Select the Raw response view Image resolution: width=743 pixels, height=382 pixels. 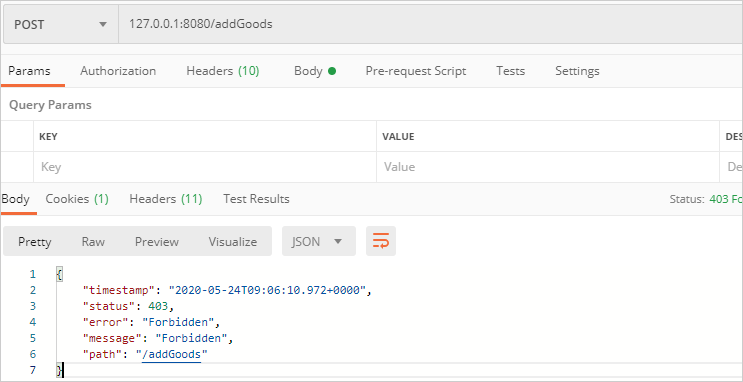[93, 242]
